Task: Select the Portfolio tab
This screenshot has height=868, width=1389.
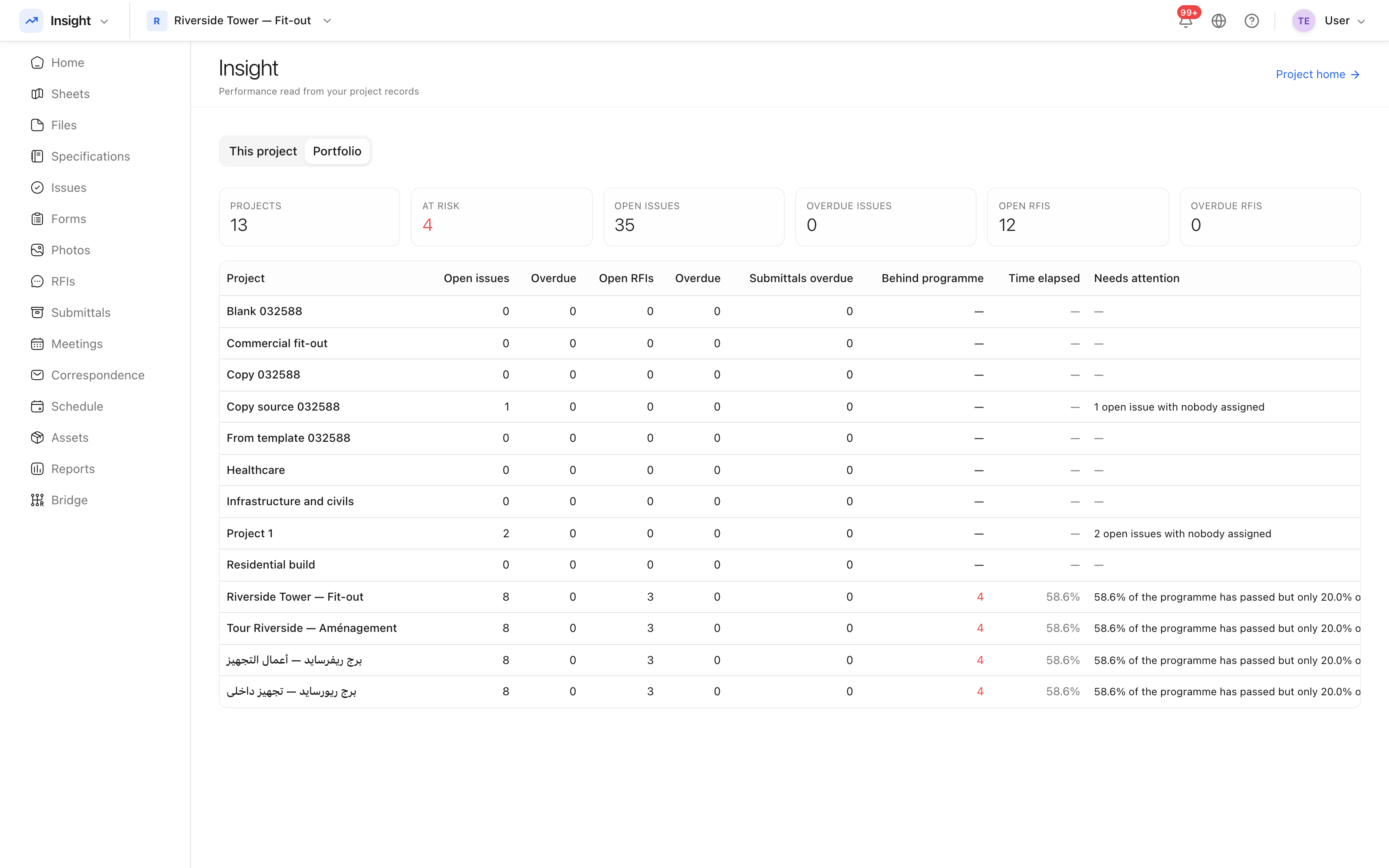Action: click(337, 151)
